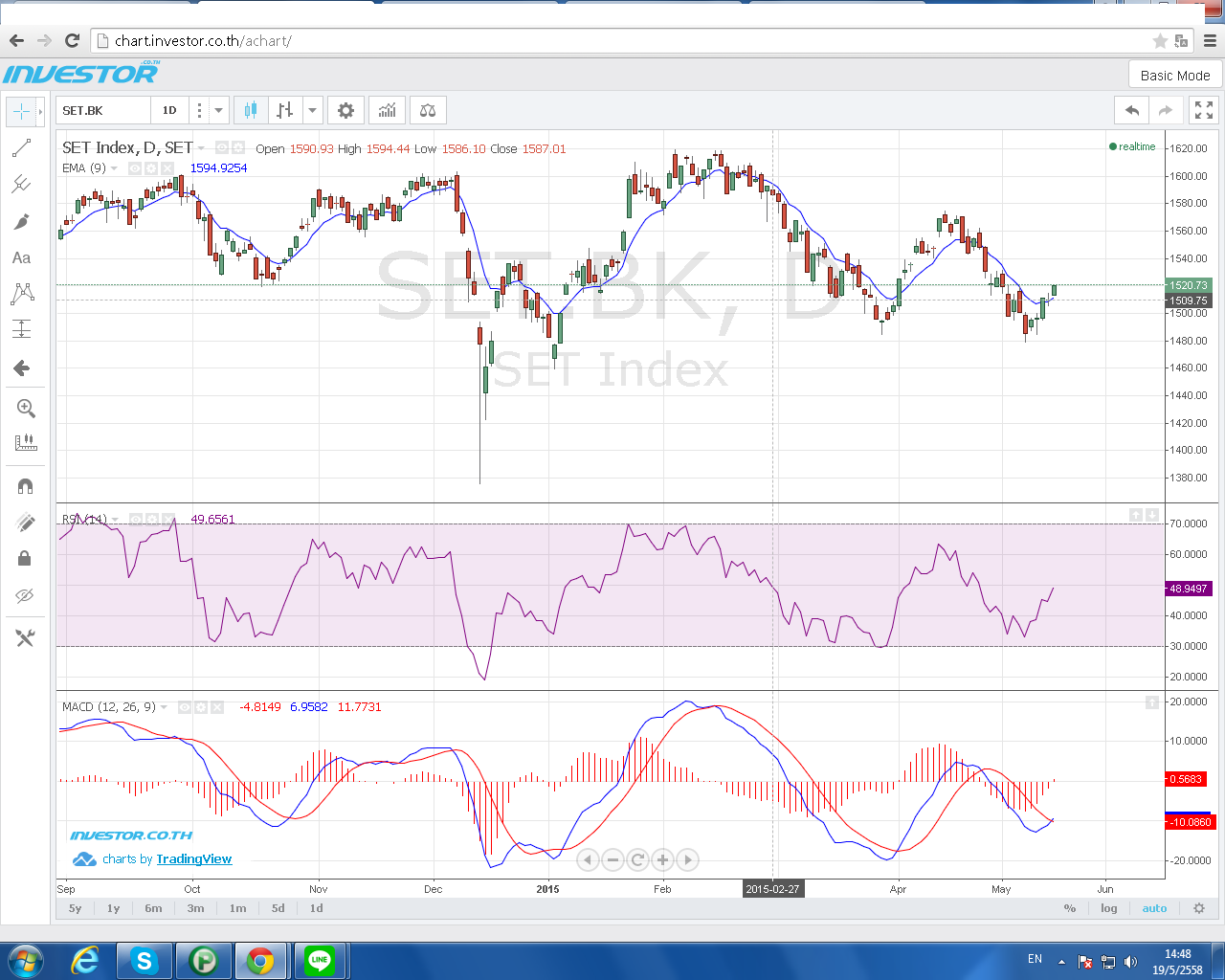Image resolution: width=1225 pixels, height=980 pixels.
Task: Open scale settings gear at bottom right
Action: pyautogui.click(x=1199, y=908)
